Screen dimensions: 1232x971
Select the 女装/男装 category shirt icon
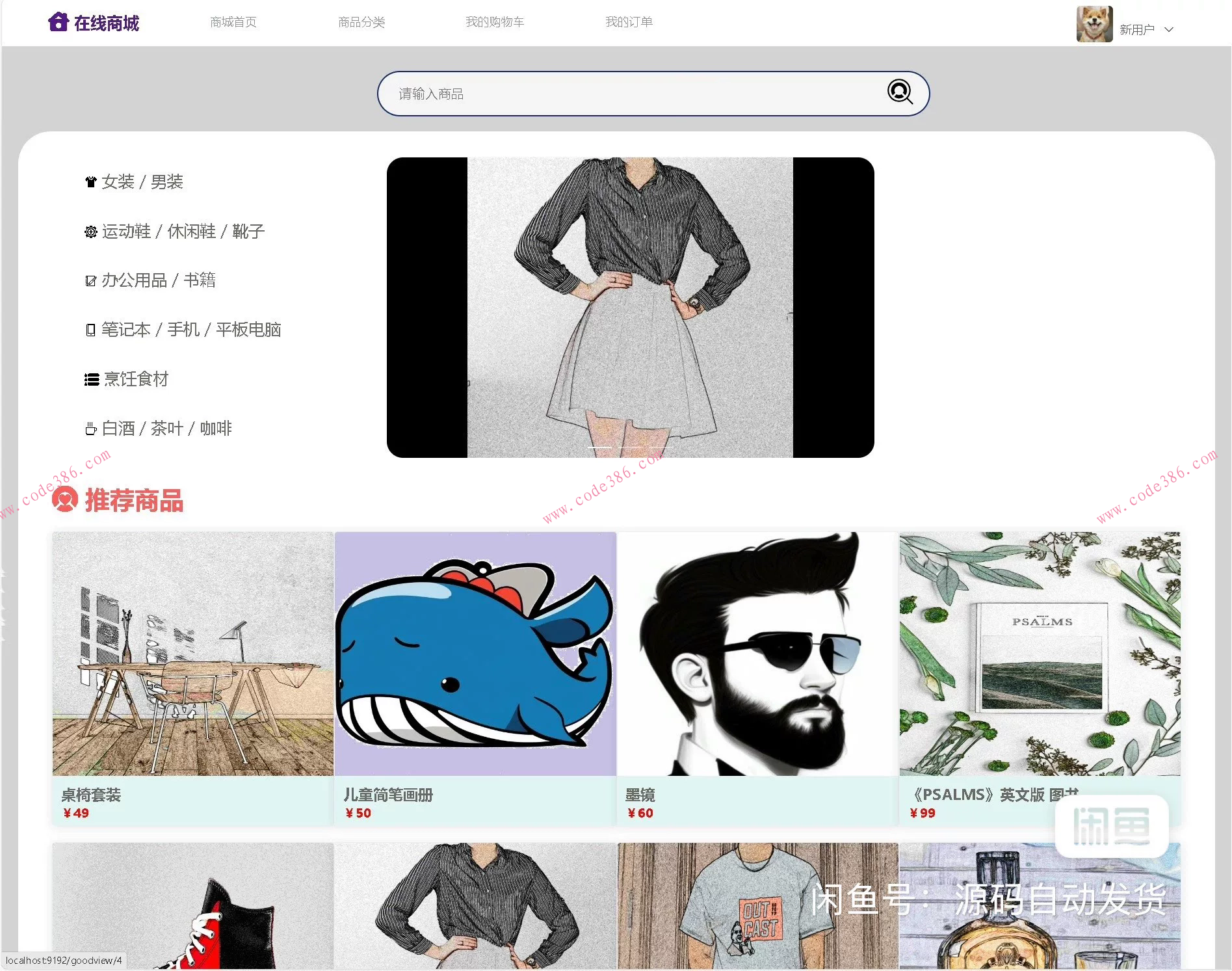91,181
